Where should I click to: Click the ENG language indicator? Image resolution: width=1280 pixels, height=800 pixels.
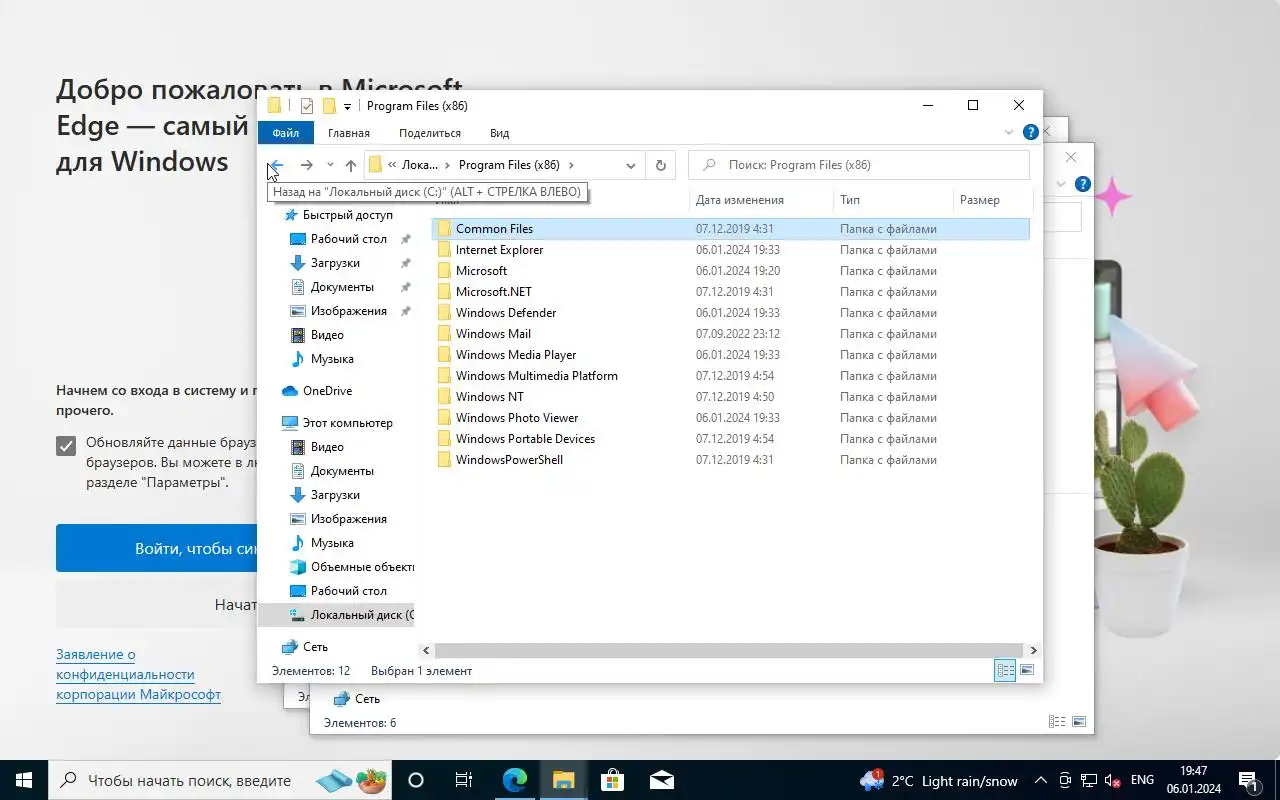click(x=1142, y=780)
